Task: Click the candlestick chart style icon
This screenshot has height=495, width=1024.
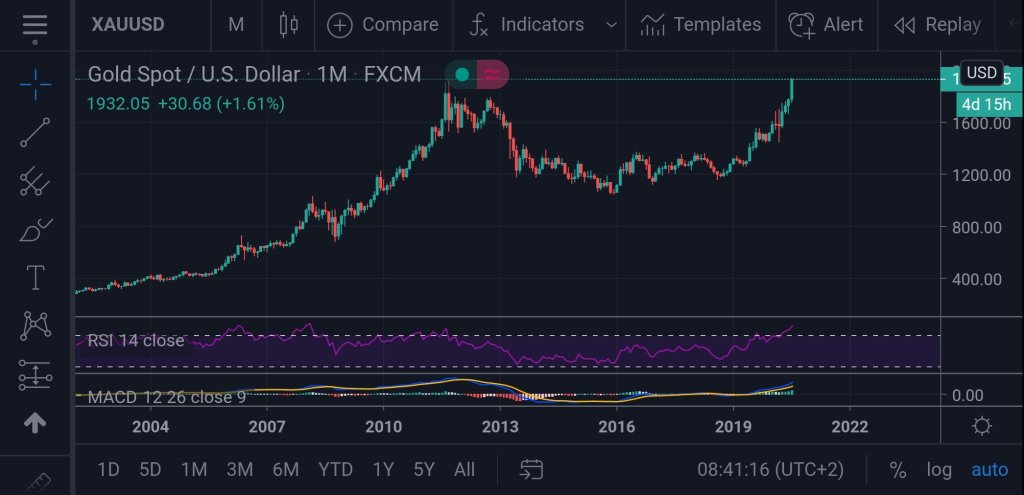Action: [289, 25]
